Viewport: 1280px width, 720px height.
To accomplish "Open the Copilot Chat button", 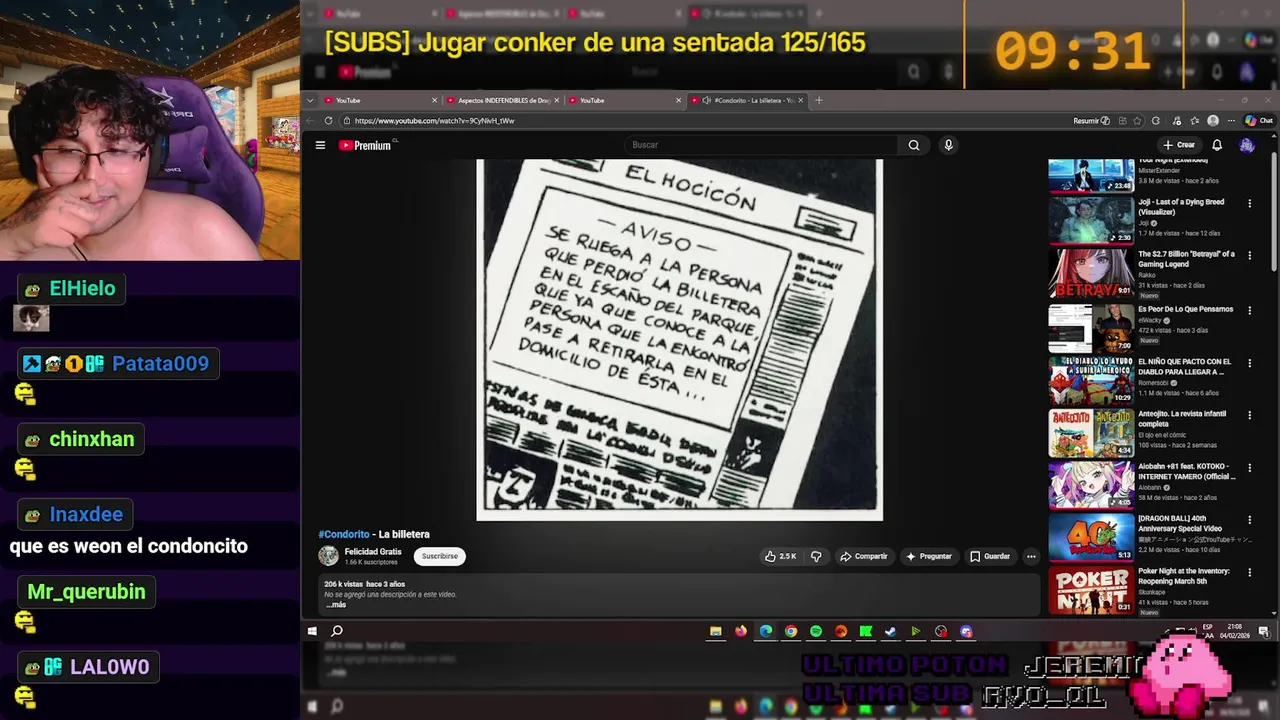I will point(1259,121).
